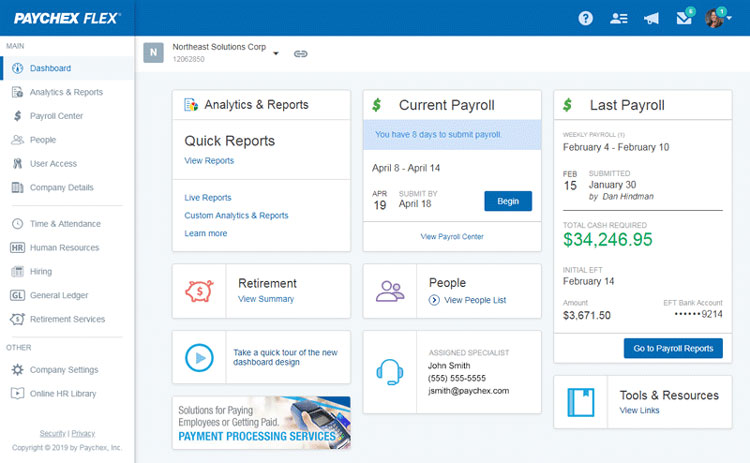The width and height of the screenshot is (750, 463).
Task: Open the contact card icon in header
Action: tap(619, 18)
